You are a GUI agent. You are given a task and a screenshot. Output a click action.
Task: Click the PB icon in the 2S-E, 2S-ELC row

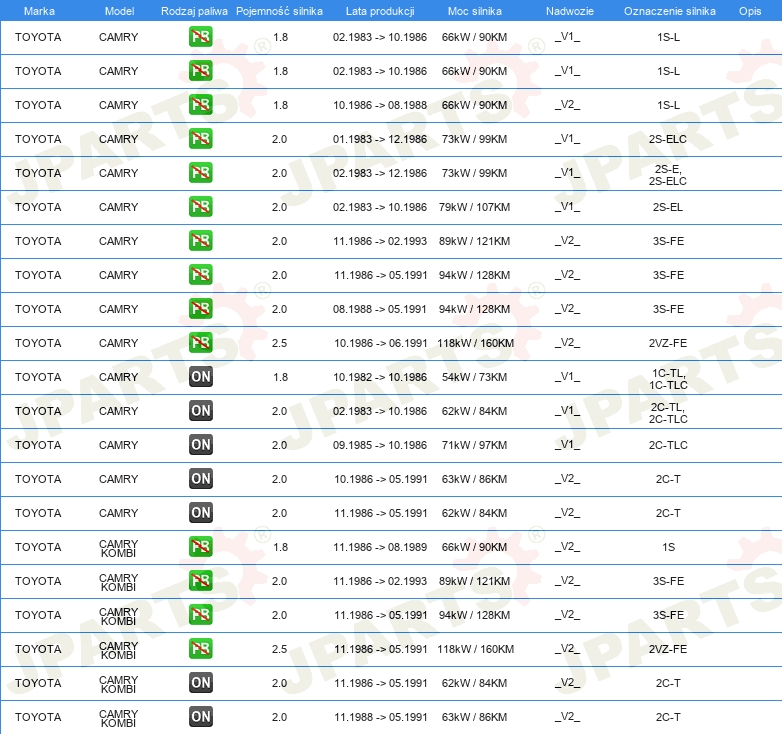(x=201, y=173)
